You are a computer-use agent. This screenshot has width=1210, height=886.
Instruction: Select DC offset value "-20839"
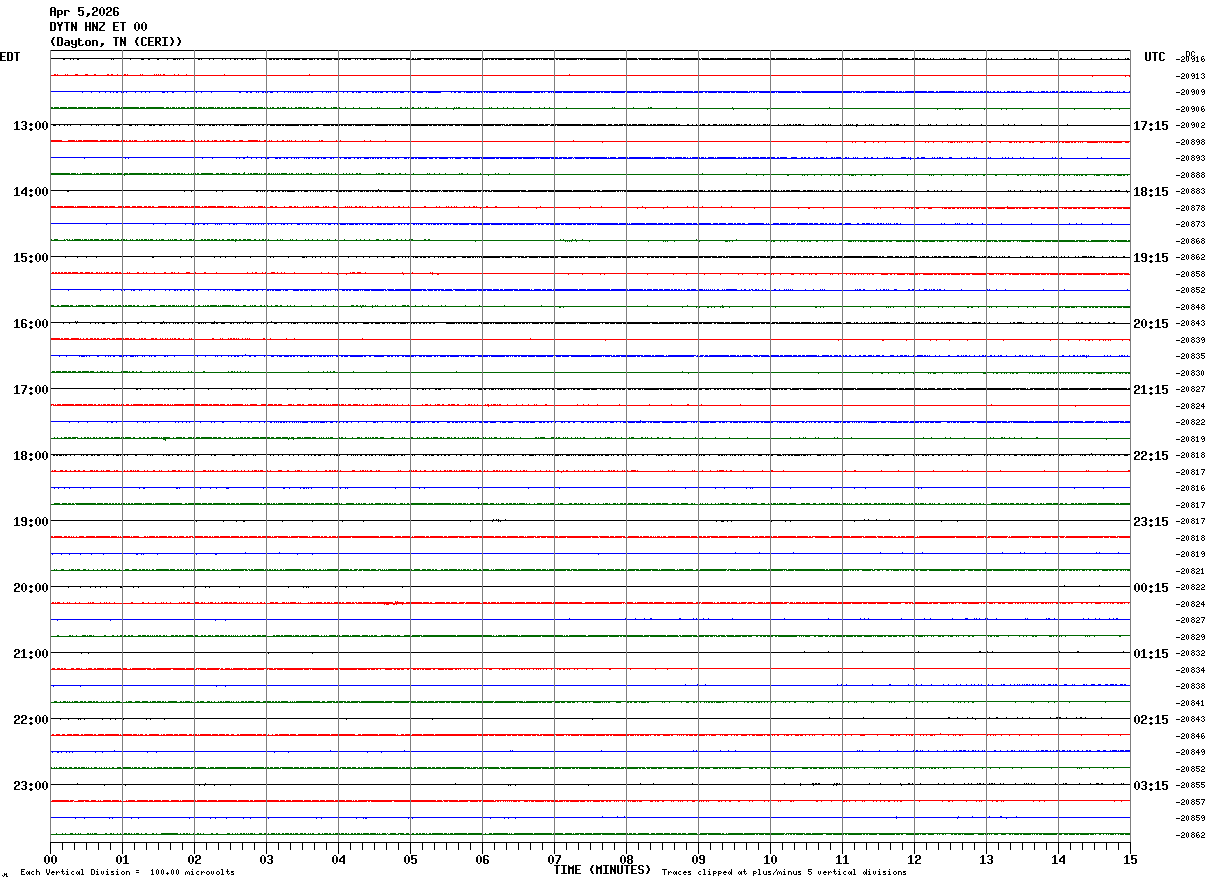(x=1190, y=340)
